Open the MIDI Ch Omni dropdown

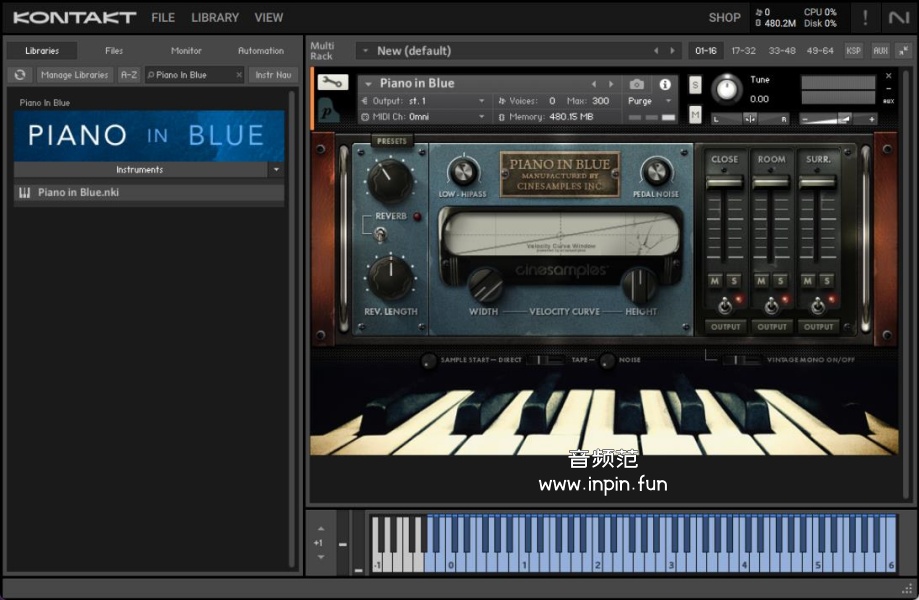[x=425, y=117]
